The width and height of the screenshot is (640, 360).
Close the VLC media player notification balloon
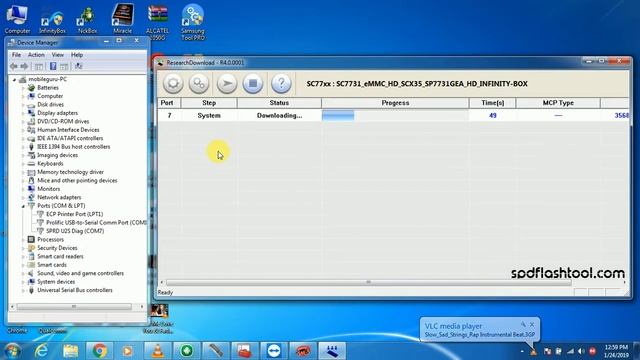tap(532, 324)
